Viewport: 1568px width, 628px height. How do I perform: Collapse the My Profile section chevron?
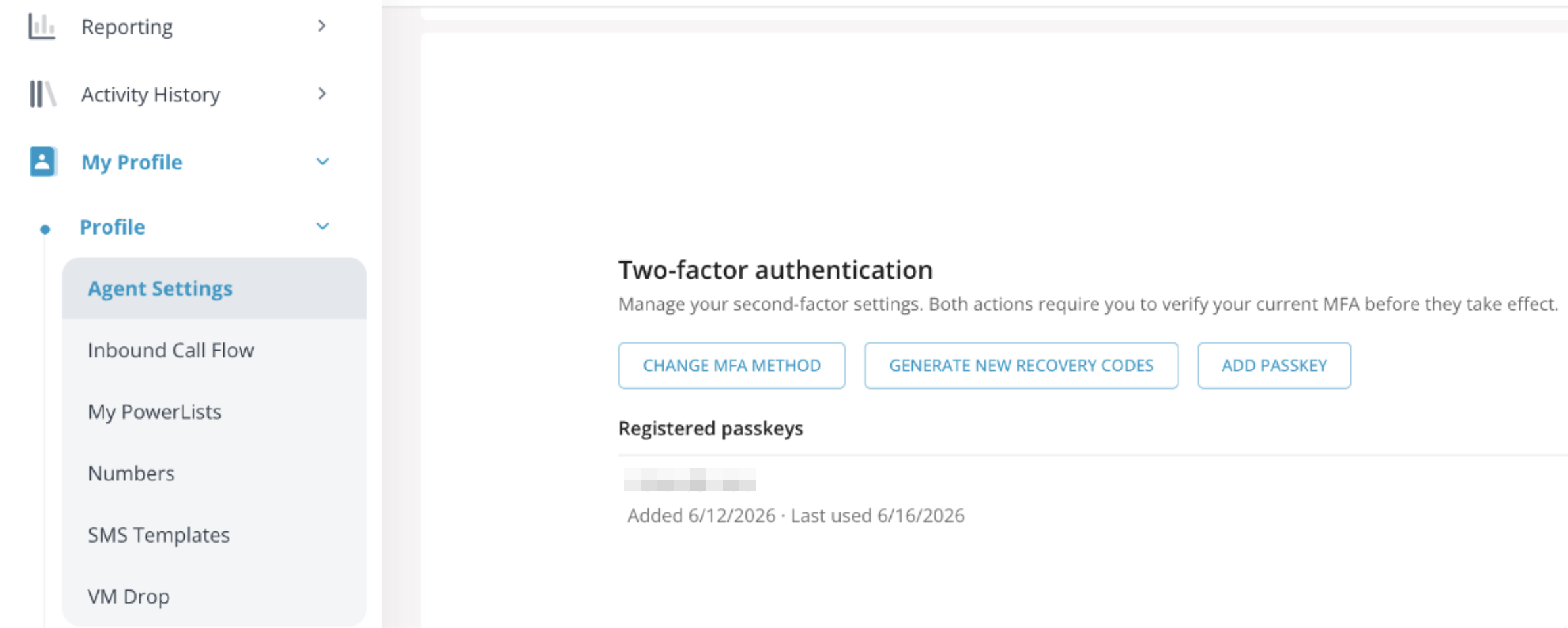pyautogui.click(x=323, y=162)
